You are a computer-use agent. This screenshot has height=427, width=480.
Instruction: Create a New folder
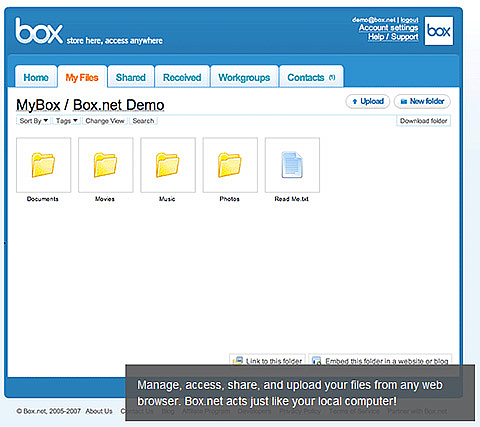(422, 101)
